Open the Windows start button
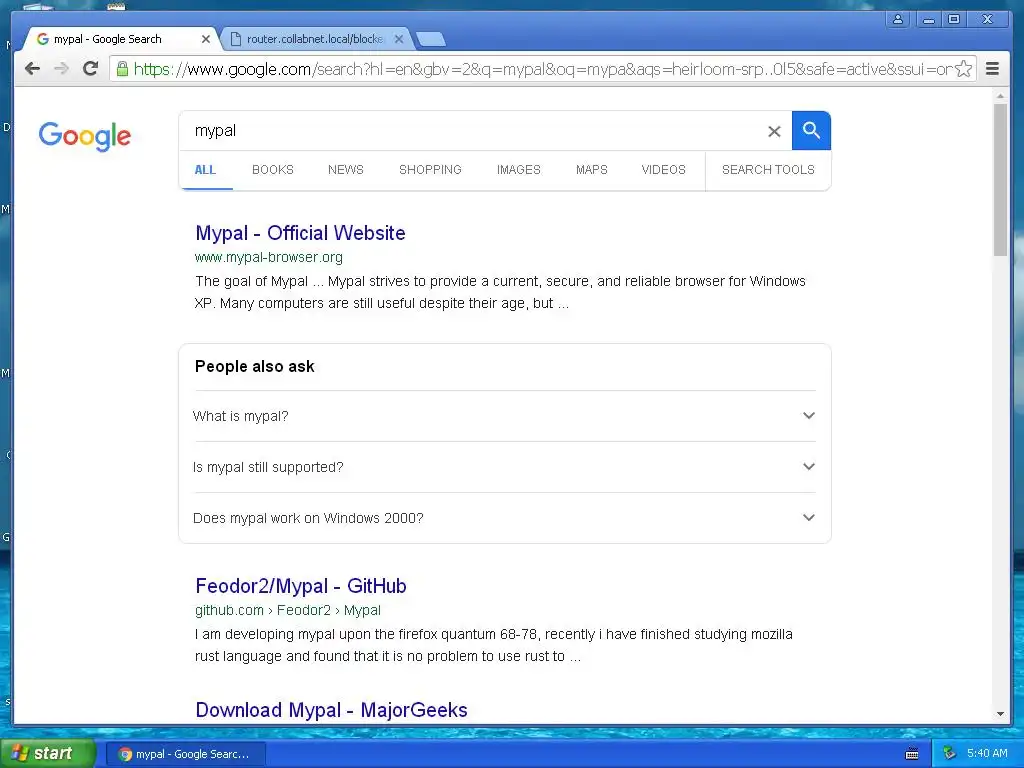The height and width of the screenshot is (768, 1024). pyautogui.click(x=46, y=753)
